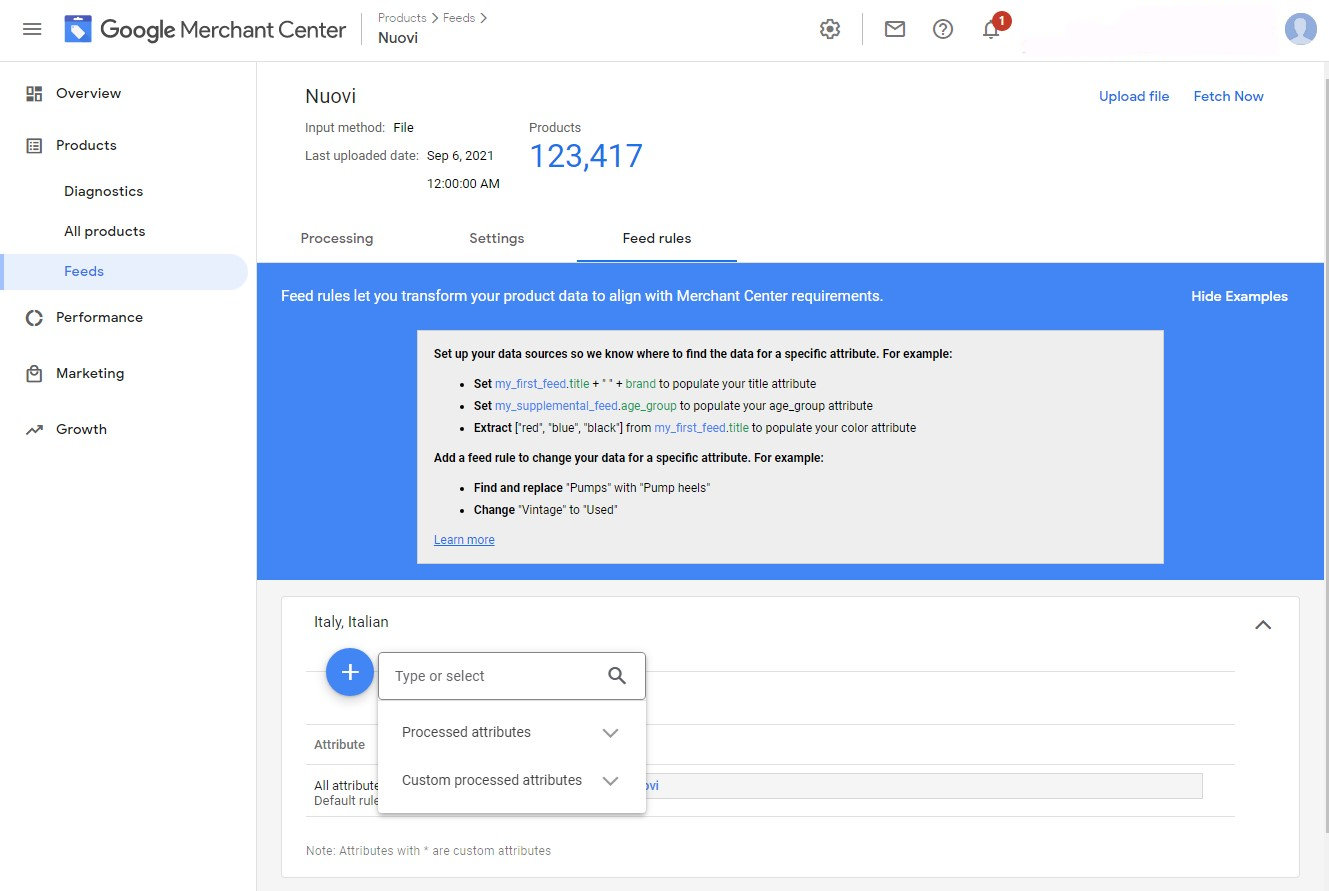
Task: Switch to the Processing tab
Action: [337, 238]
